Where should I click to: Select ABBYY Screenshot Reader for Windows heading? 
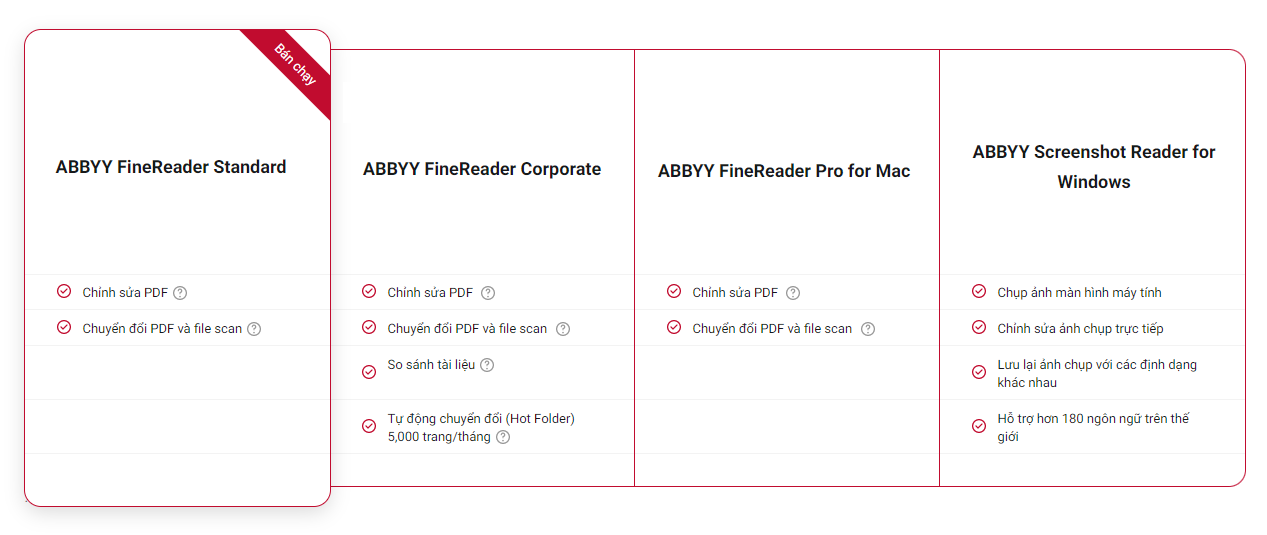pos(1094,166)
